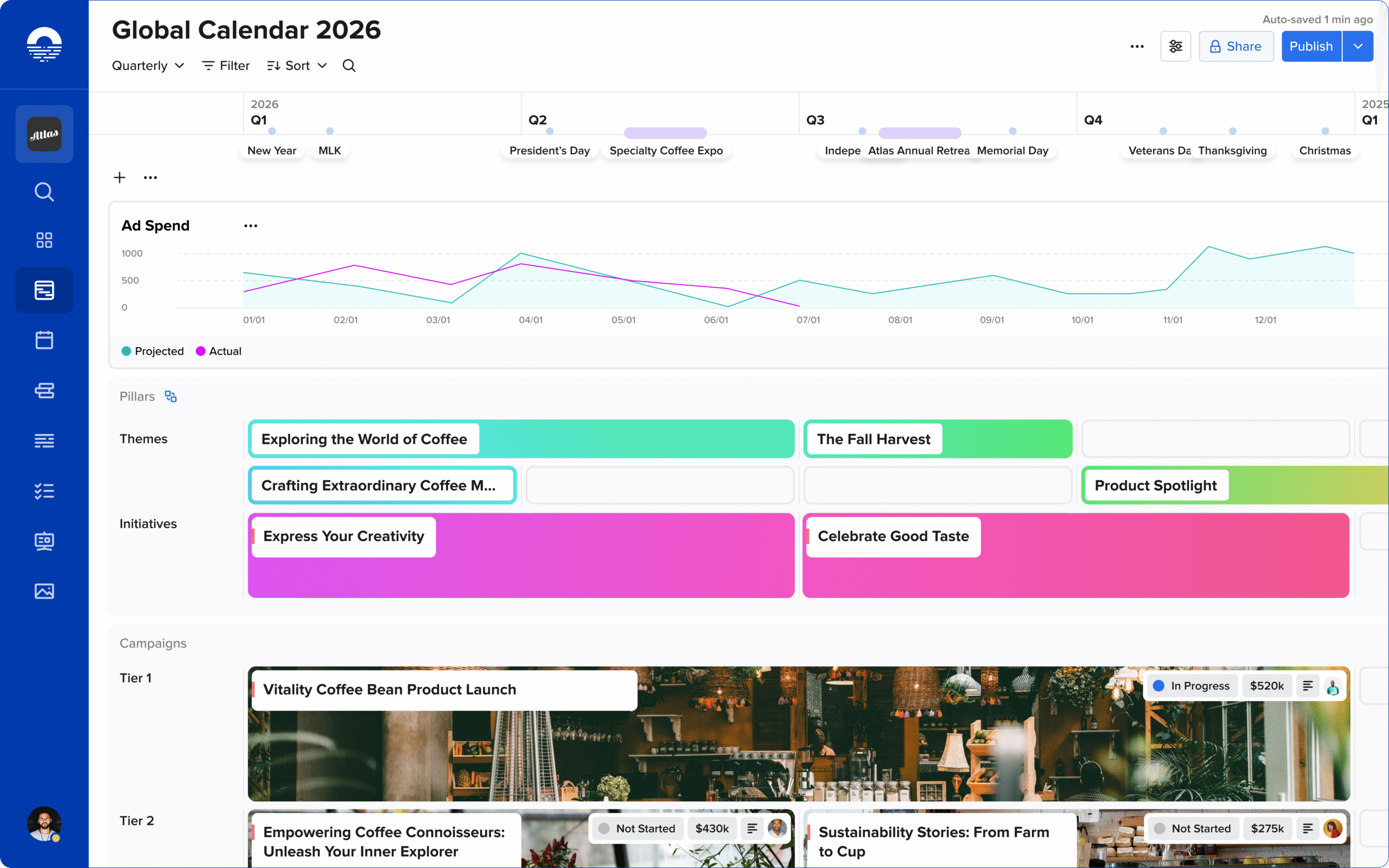This screenshot has height=868, width=1389.
Task: Select the list view icon in sidebar
Action: tap(44, 441)
